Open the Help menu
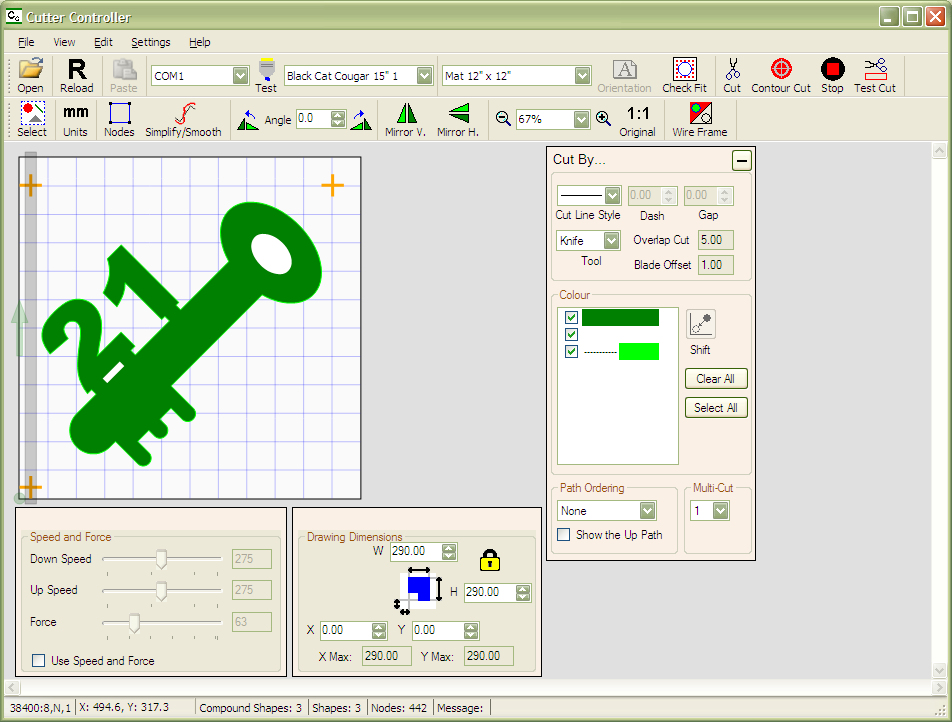The height and width of the screenshot is (722, 952). pos(200,42)
